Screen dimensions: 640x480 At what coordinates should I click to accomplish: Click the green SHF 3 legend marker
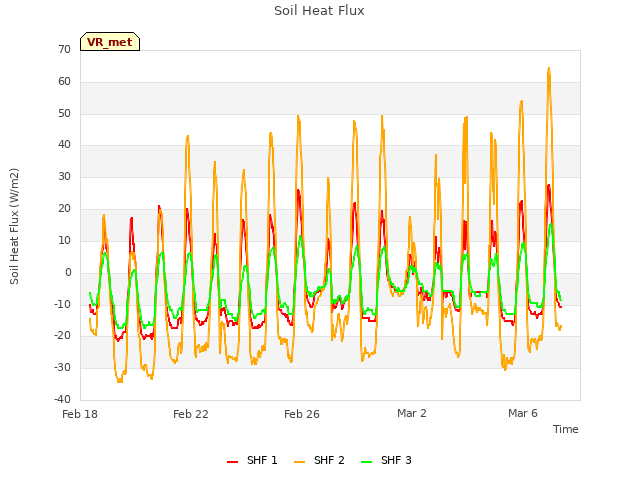pyautogui.click(x=367, y=462)
